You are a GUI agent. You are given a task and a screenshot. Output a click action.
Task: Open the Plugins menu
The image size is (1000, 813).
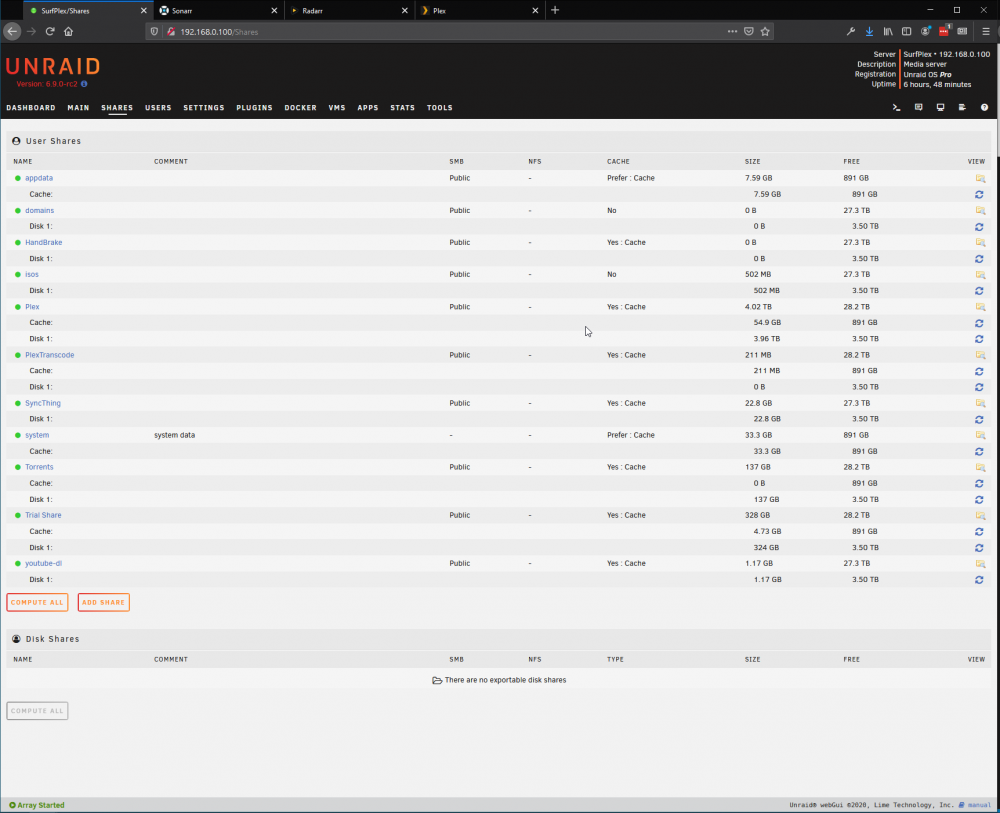(x=254, y=108)
